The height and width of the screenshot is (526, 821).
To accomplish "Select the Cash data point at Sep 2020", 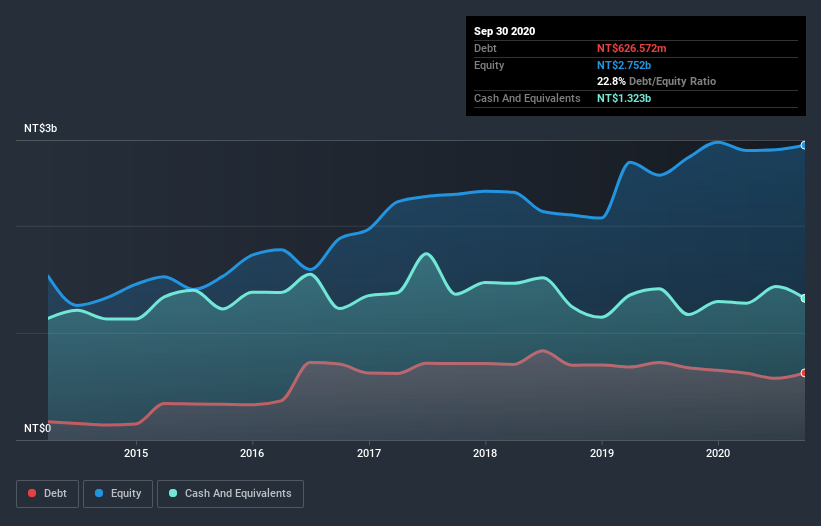I will [x=804, y=298].
